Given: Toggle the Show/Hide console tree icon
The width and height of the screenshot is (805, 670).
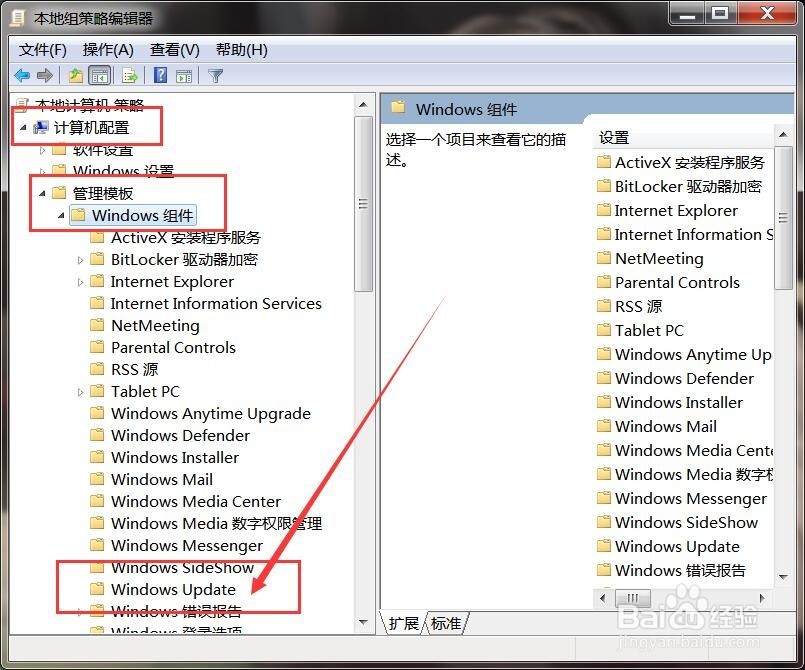Looking at the screenshot, I should coord(100,76).
